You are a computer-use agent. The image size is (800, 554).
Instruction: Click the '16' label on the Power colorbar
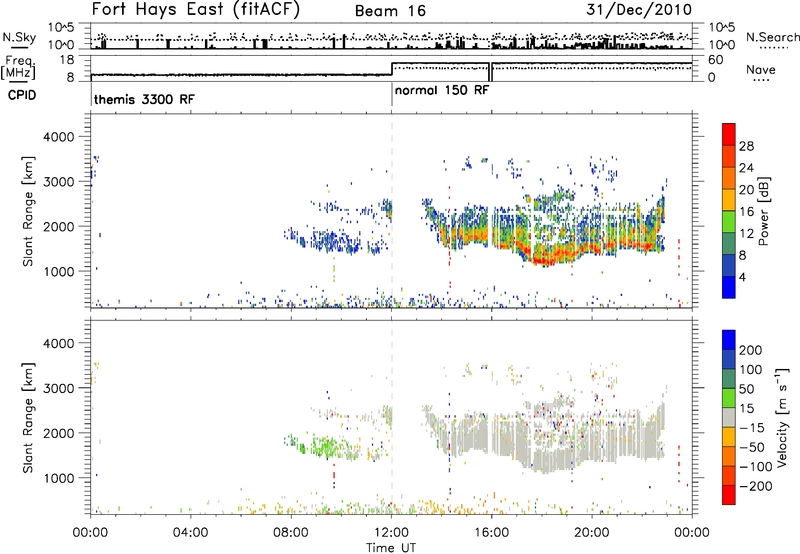point(746,212)
